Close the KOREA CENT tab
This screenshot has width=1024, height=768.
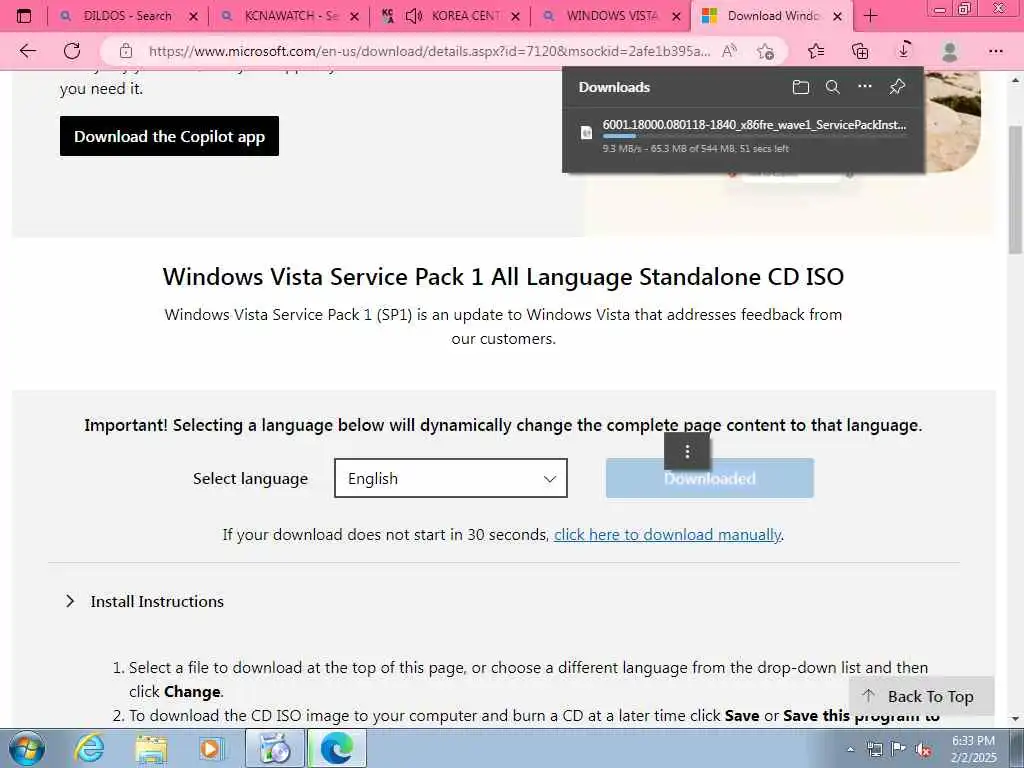(515, 16)
